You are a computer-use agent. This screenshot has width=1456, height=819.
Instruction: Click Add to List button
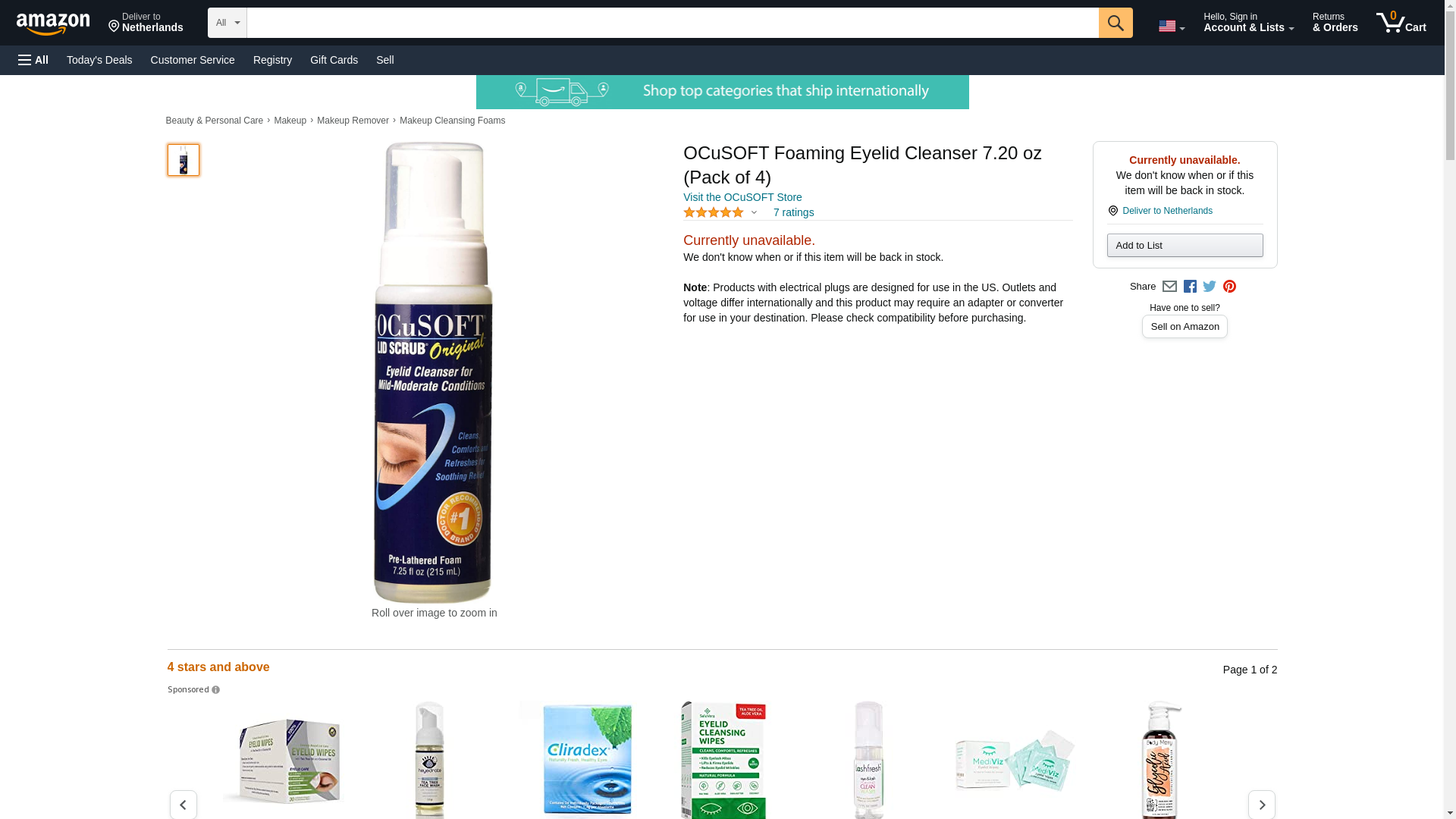point(1185,246)
